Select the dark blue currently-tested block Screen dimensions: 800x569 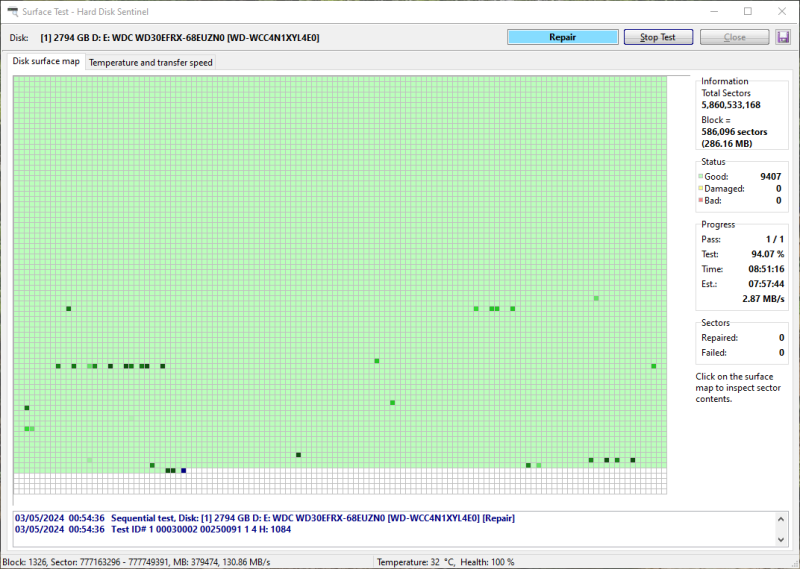click(184, 471)
